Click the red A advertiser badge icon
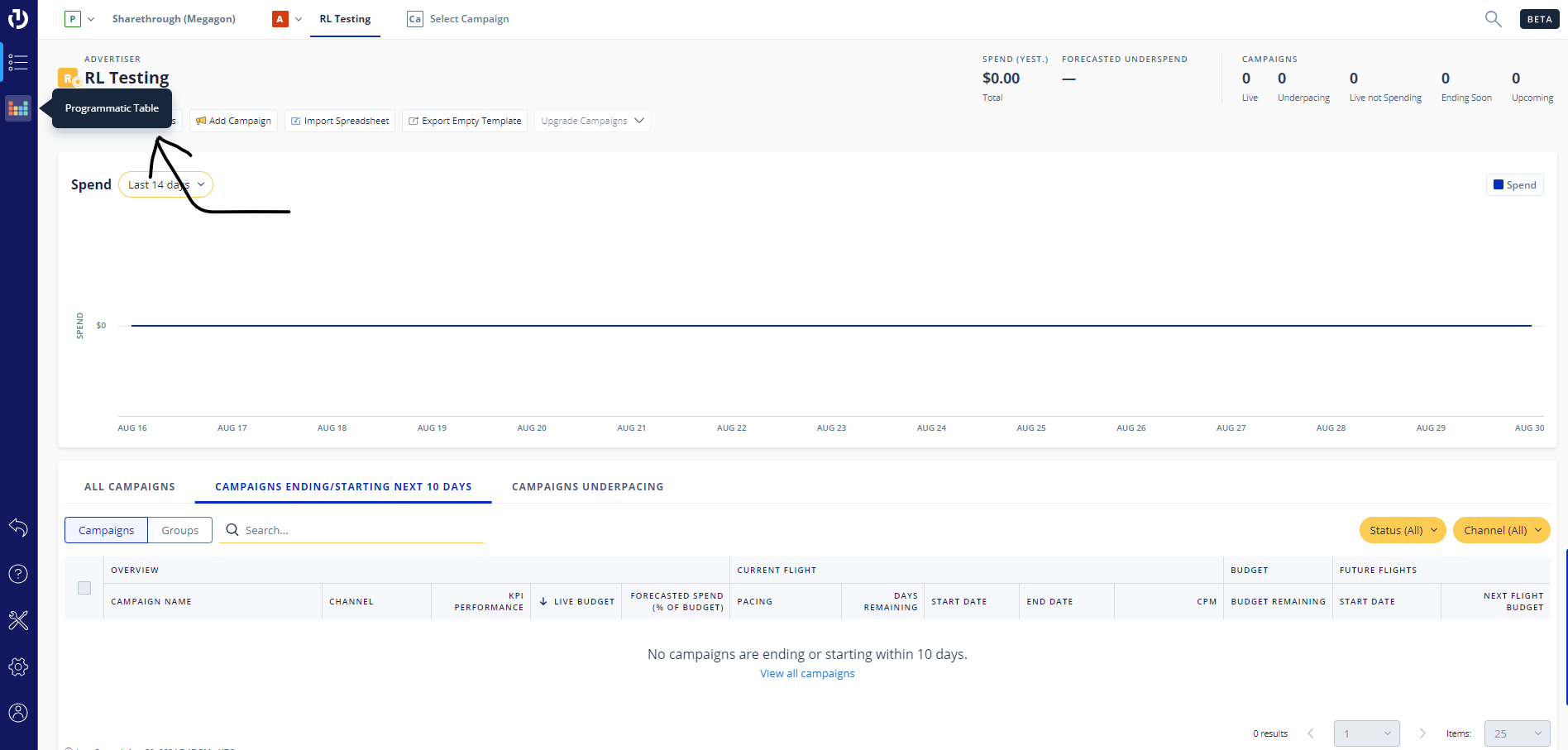 (x=280, y=19)
